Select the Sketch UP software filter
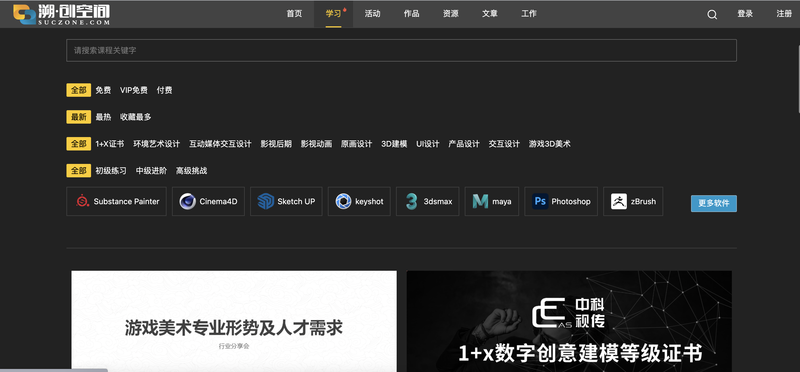 tap(286, 201)
